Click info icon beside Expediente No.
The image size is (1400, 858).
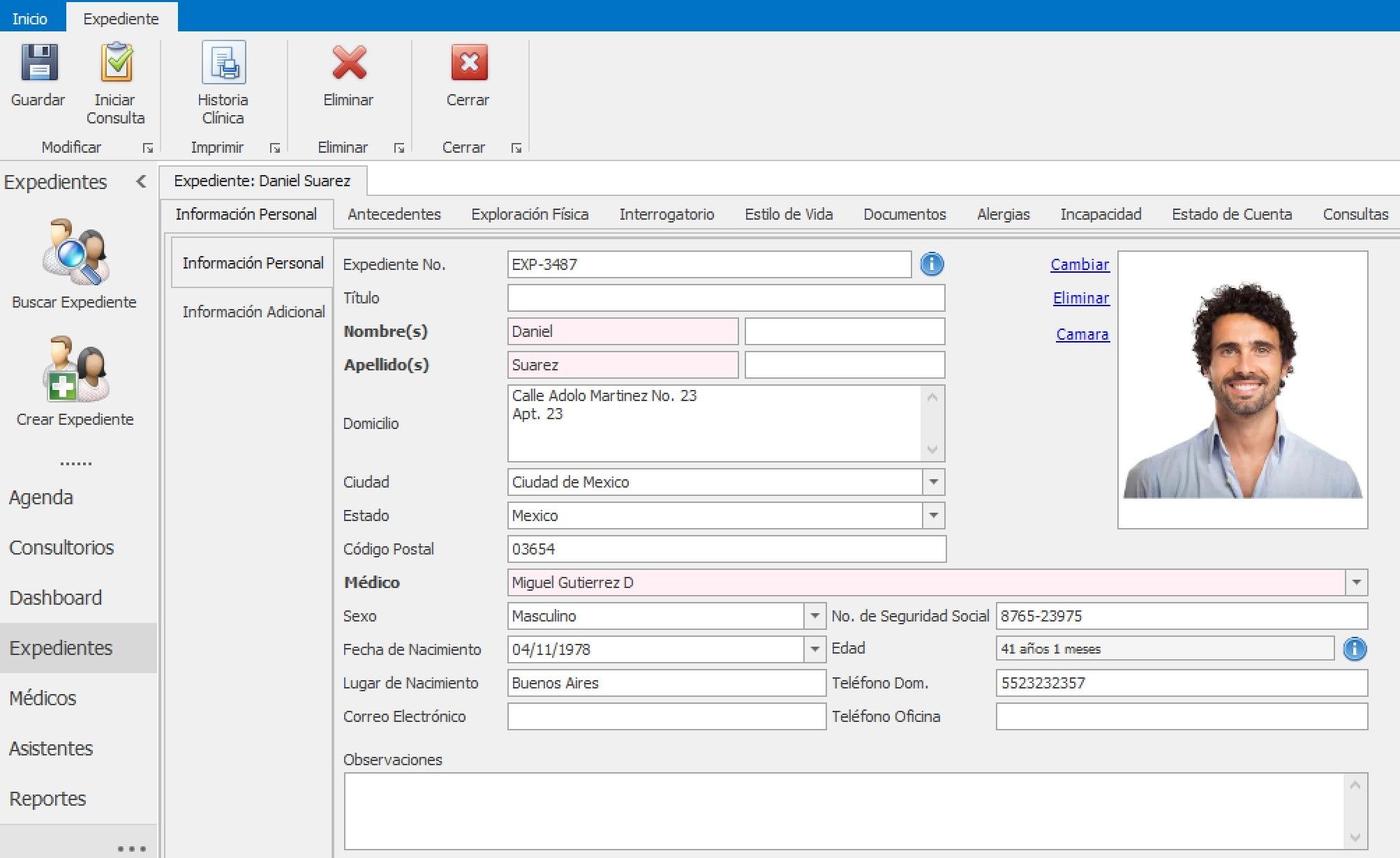coord(932,264)
